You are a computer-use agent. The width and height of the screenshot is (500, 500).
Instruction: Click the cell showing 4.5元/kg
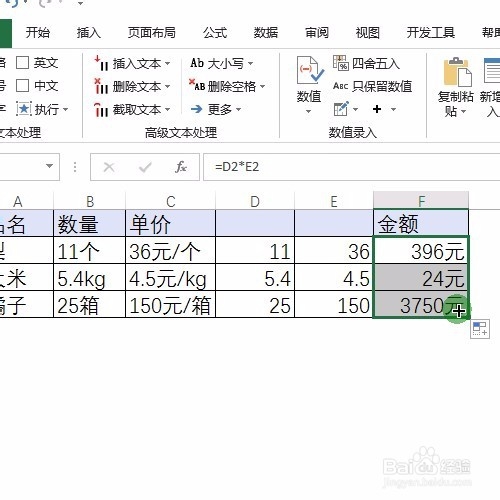(x=171, y=277)
